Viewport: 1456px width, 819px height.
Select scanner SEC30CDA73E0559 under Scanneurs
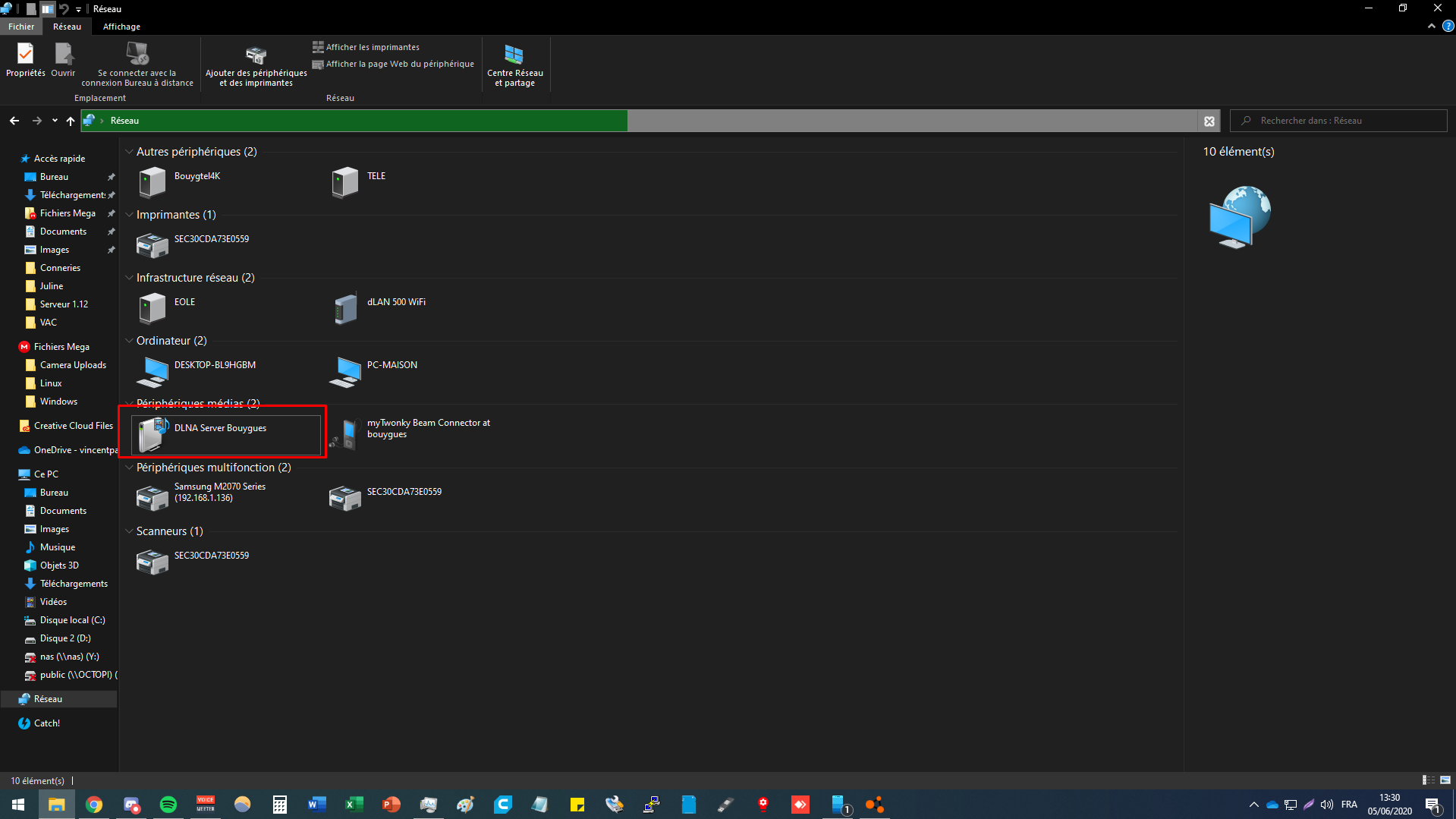tap(225, 562)
